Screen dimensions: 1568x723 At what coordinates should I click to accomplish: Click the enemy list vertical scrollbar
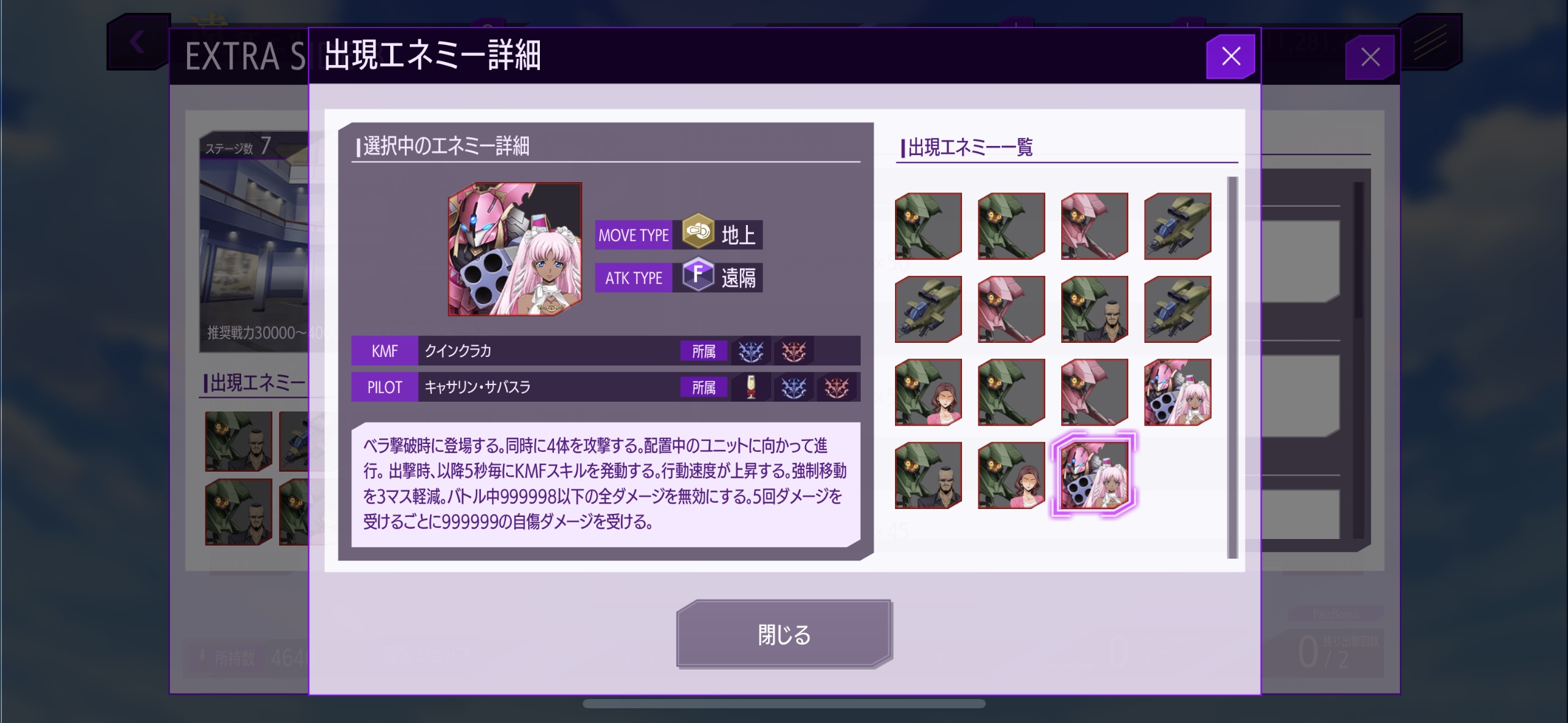(1232, 368)
